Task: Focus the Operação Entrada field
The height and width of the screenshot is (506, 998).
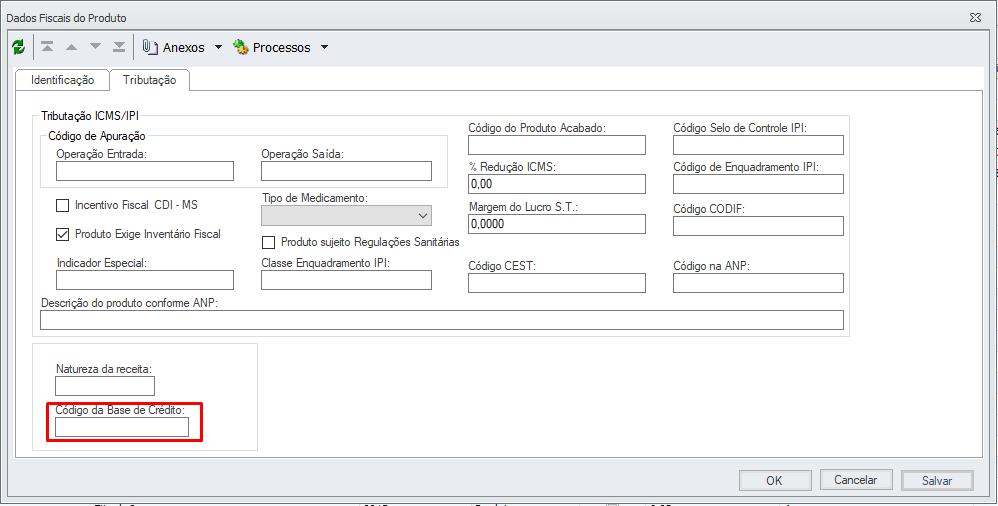Action: (x=145, y=171)
